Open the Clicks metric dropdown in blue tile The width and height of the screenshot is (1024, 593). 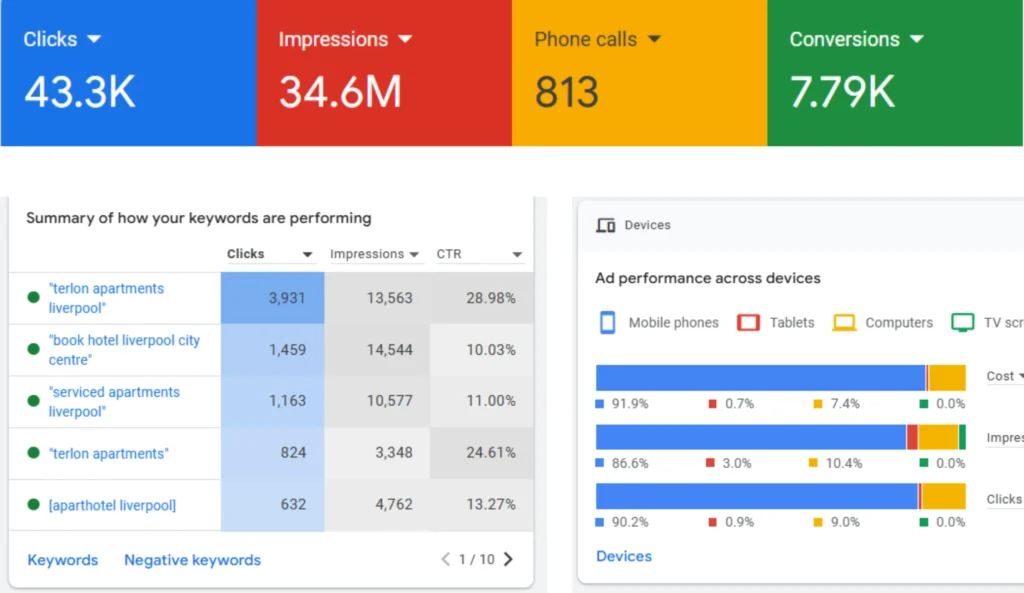click(x=94, y=39)
